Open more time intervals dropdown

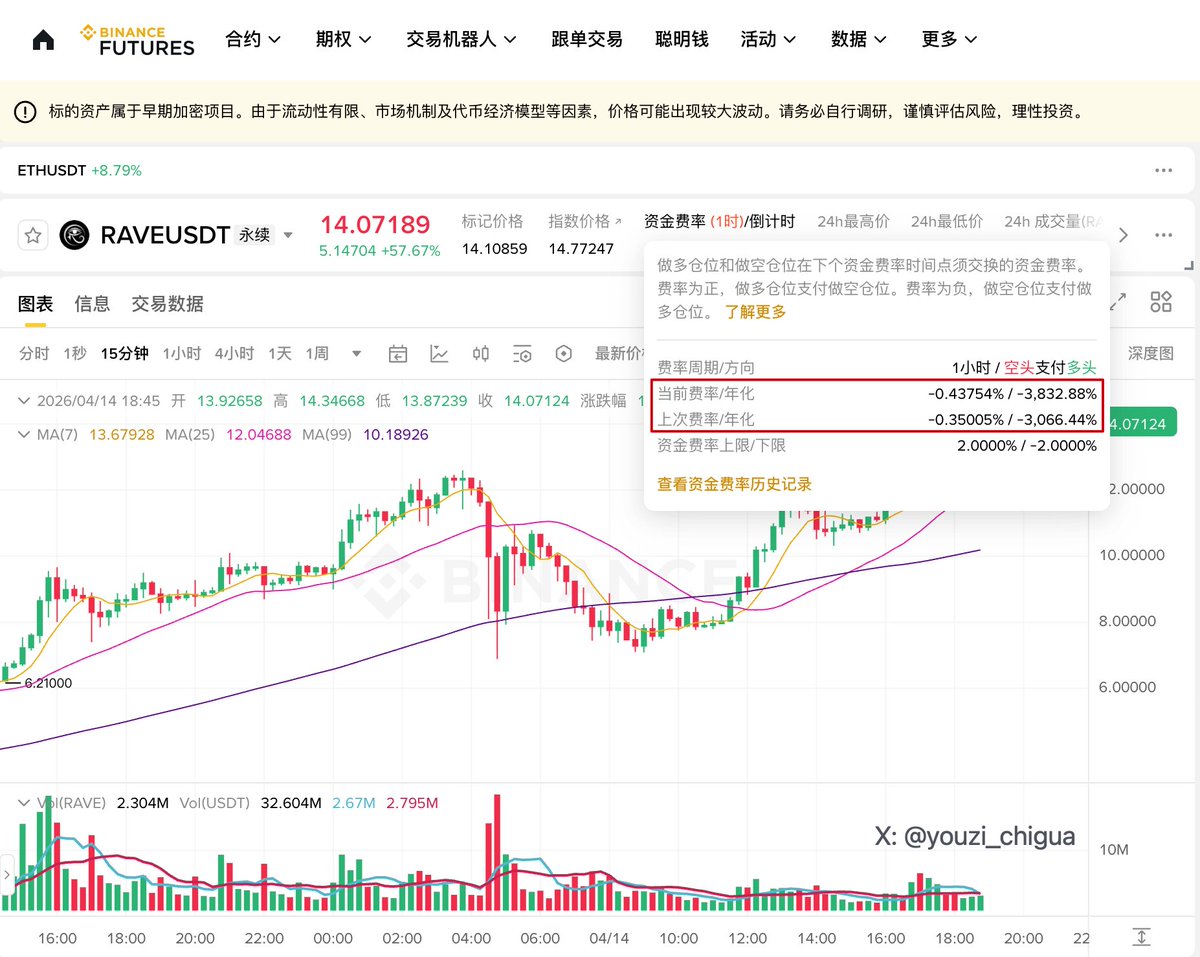pyautogui.click(x=357, y=354)
